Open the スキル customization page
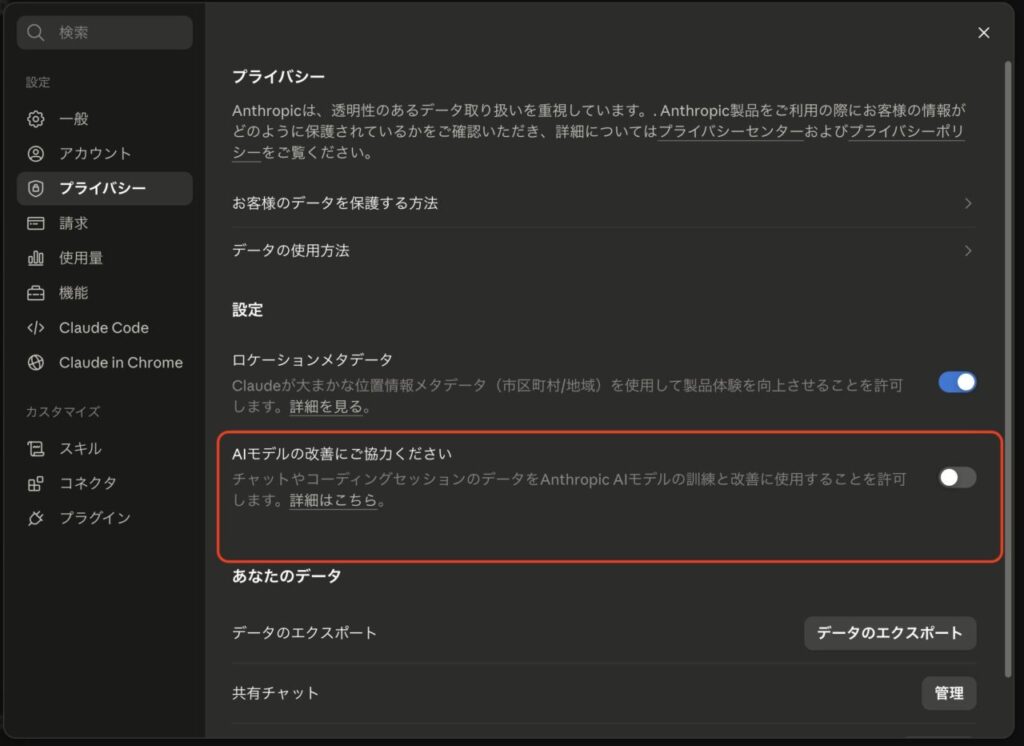This screenshot has height=746, width=1024. coord(104,449)
